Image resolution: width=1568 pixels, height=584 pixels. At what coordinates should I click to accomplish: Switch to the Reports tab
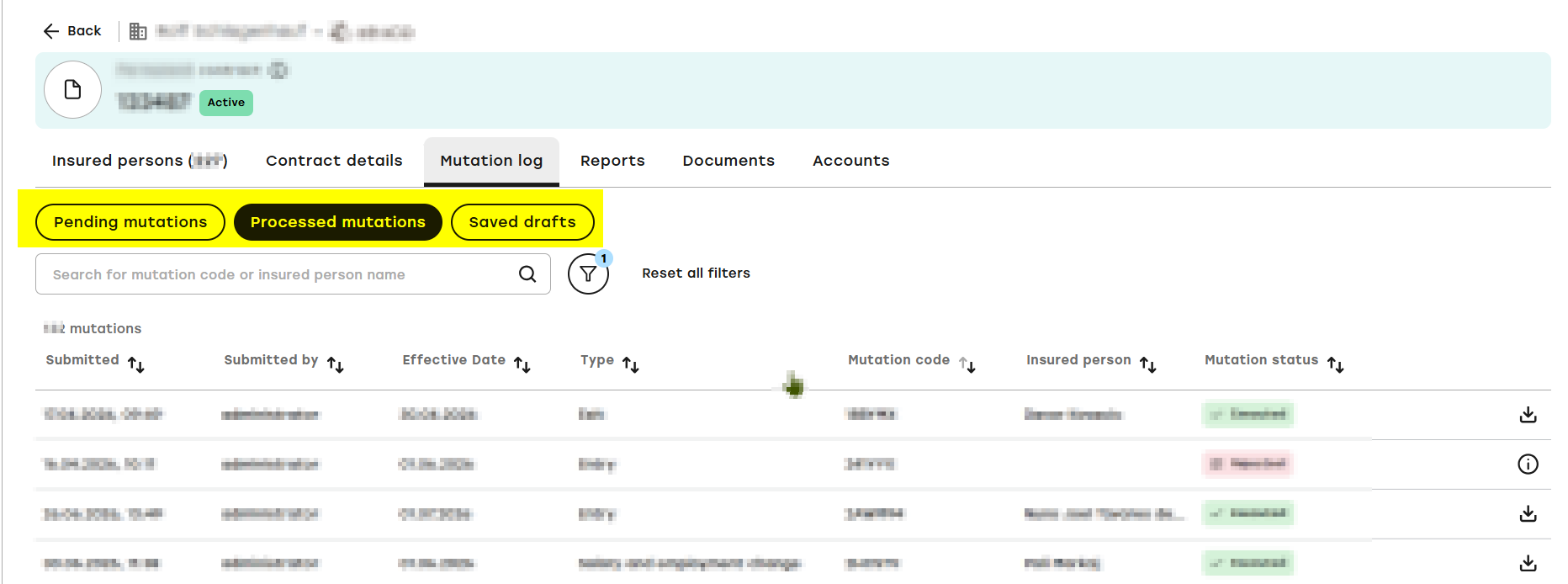[x=612, y=161]
